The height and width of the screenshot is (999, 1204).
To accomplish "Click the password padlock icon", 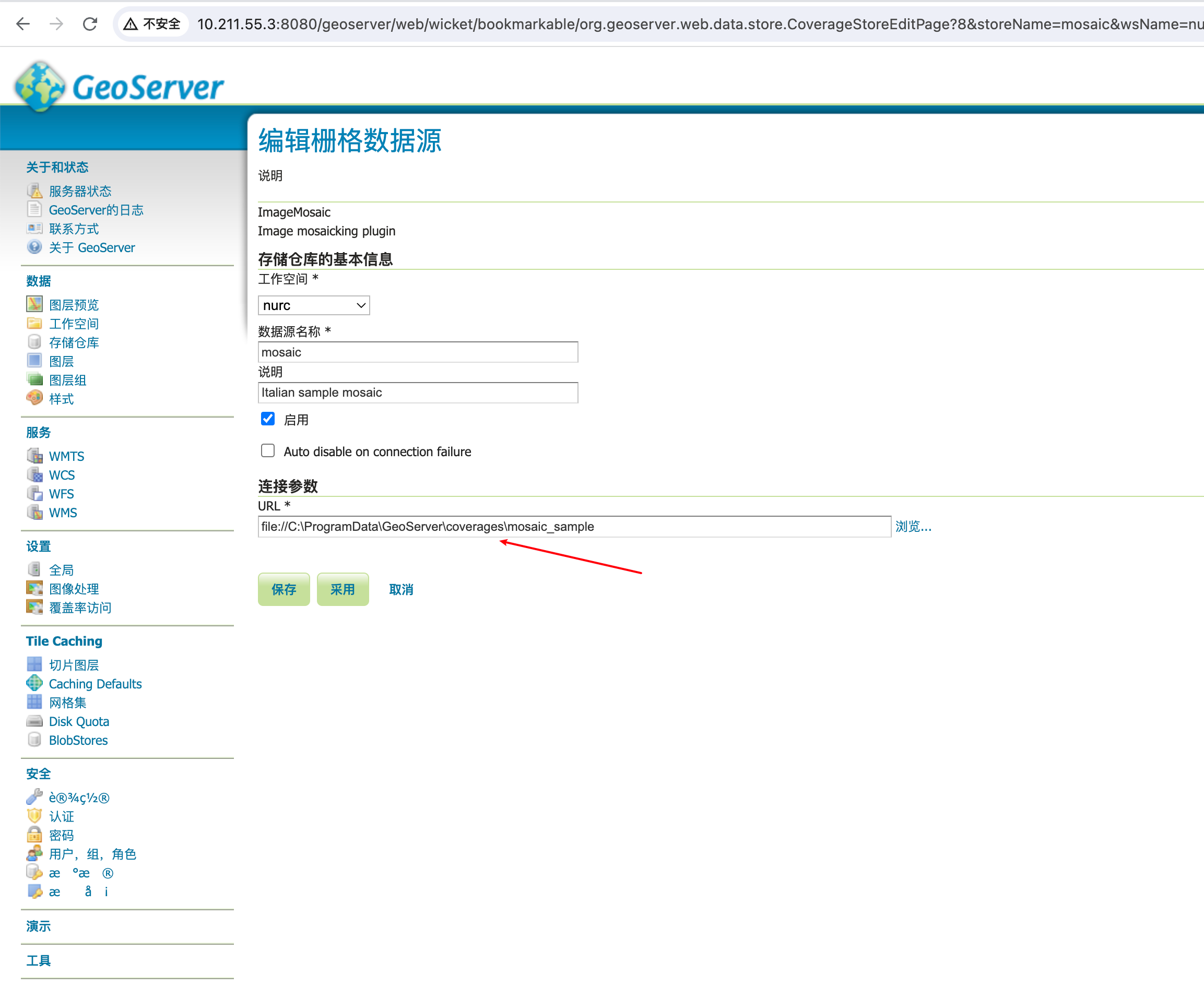I will pos(34,835).
